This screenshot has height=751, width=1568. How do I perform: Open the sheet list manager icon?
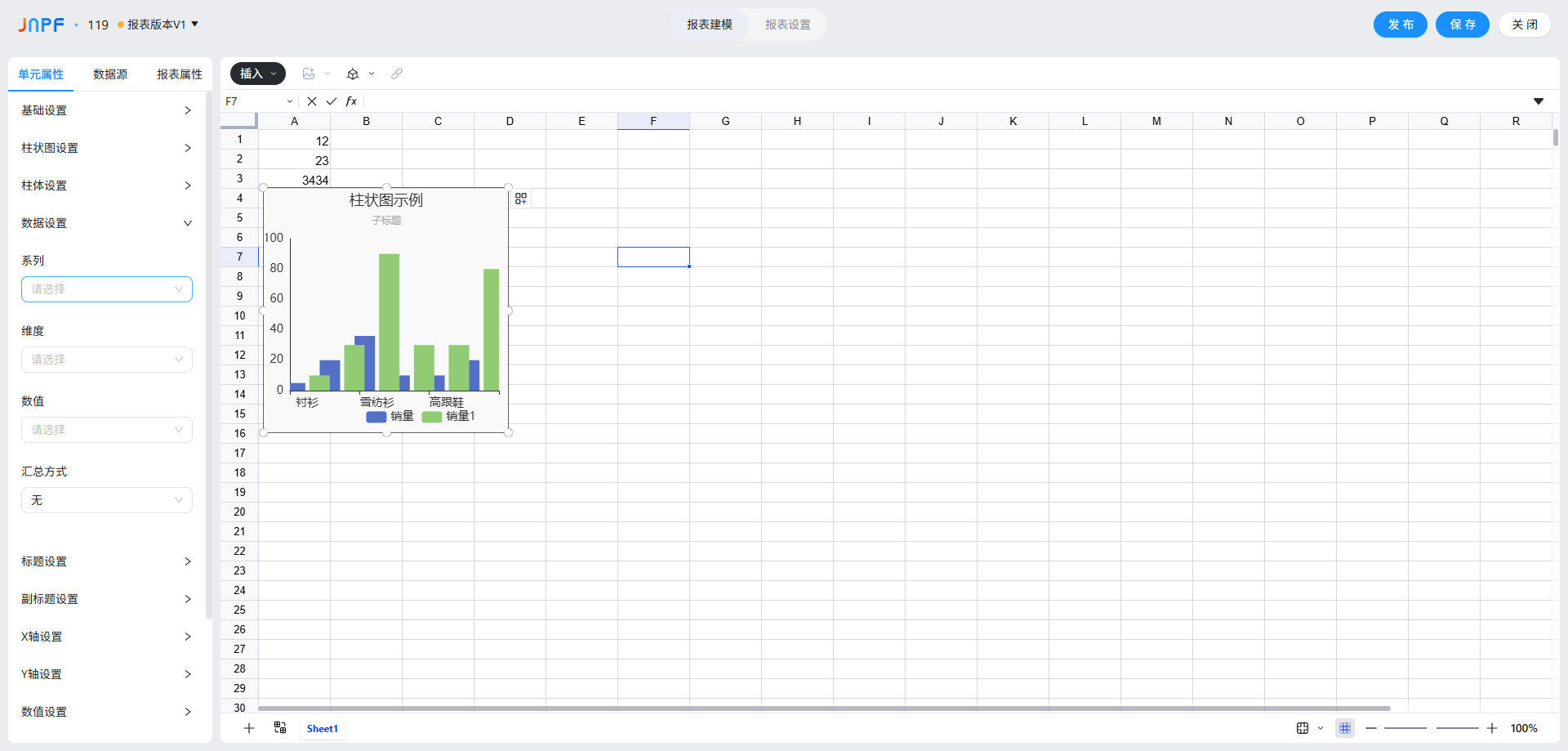[280, 728]
